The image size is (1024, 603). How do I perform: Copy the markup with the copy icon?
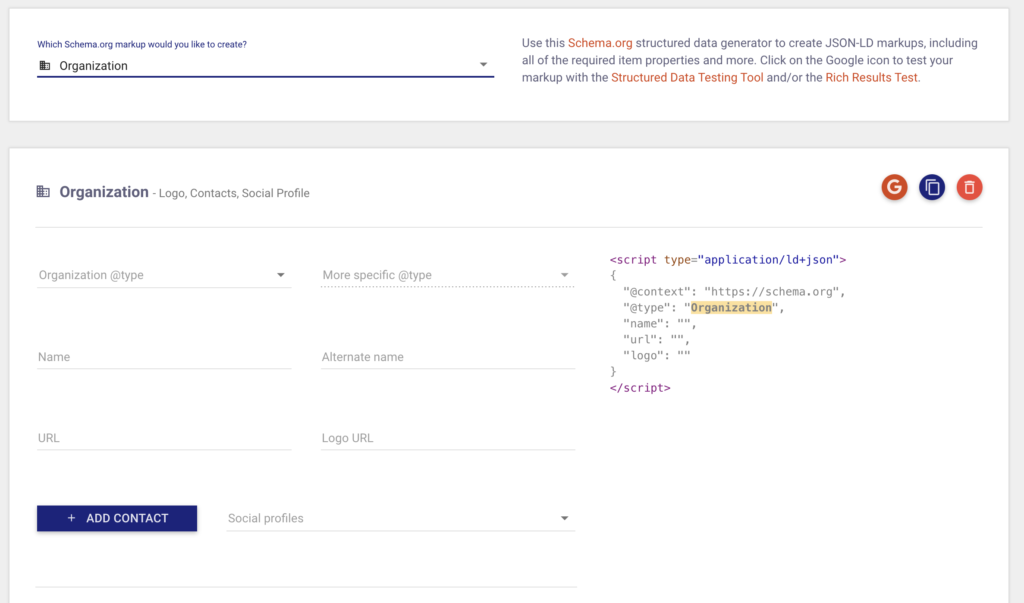pos(932,187)
